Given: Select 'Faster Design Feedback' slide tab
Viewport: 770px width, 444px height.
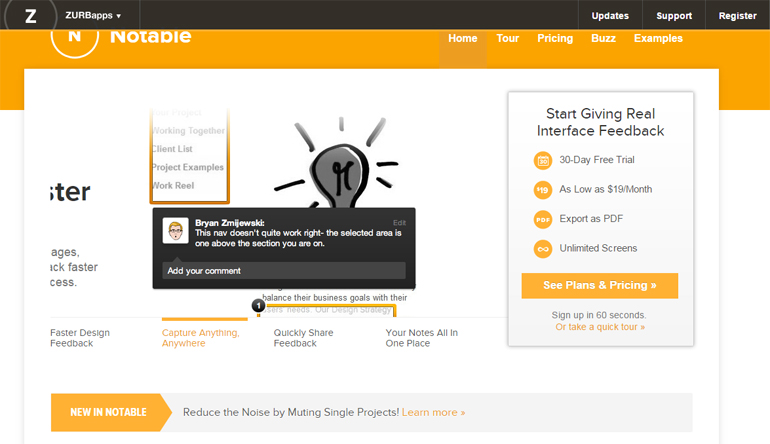Looking at the screenshot, I should tap(80, 338).
